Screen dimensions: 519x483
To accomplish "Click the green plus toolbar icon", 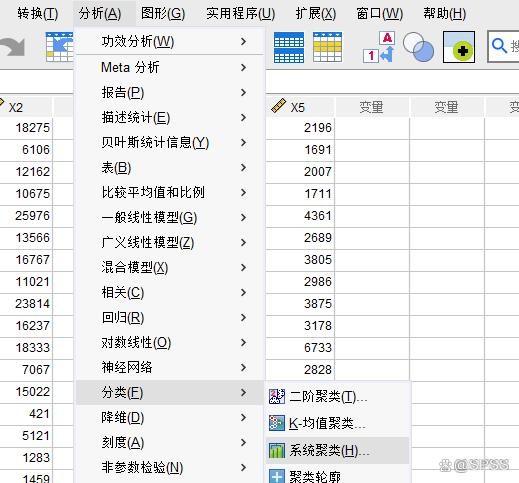I will tap(459, 47).
